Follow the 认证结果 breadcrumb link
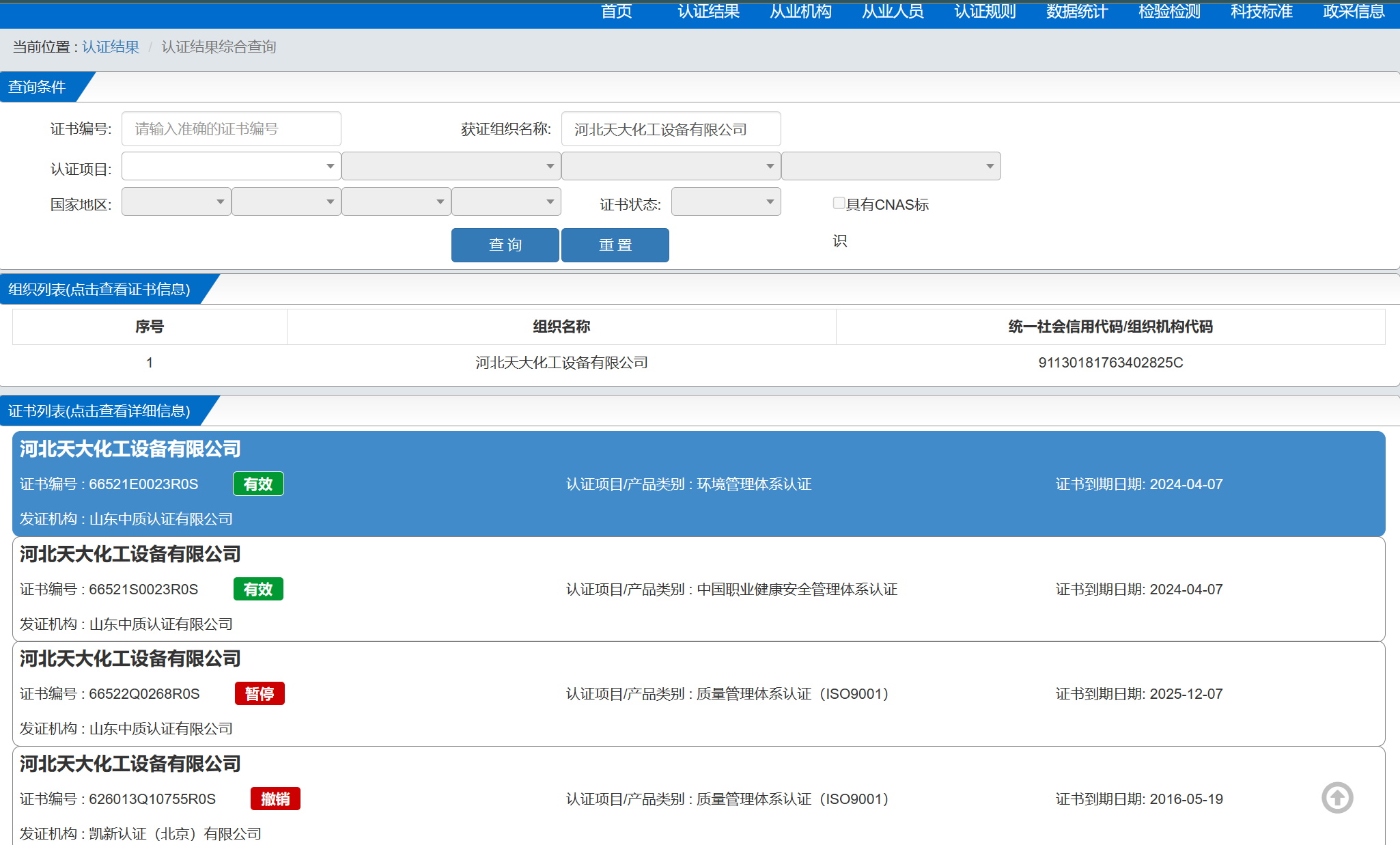1400x845 pixels. point(111,46)
